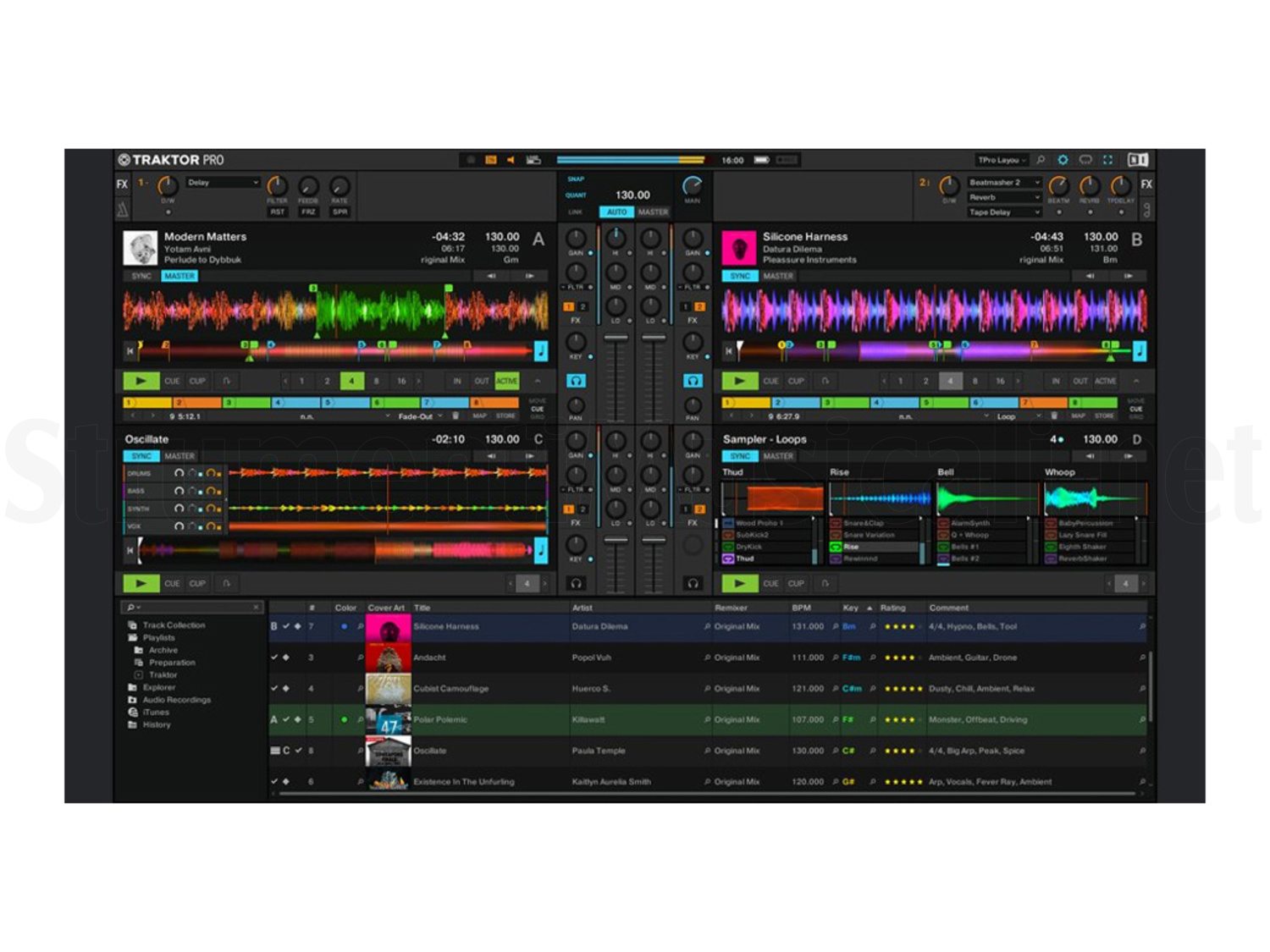The width and height of the screenshot is (1270, 952).
Task: Click the magnifier search icon in the top header
Action: 1041,160
